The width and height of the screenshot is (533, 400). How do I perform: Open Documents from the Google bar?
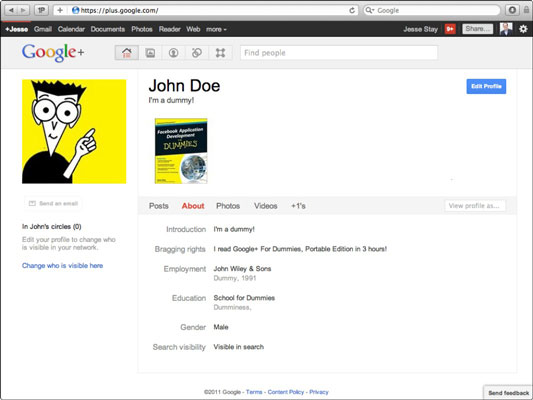tap(108, 29)
